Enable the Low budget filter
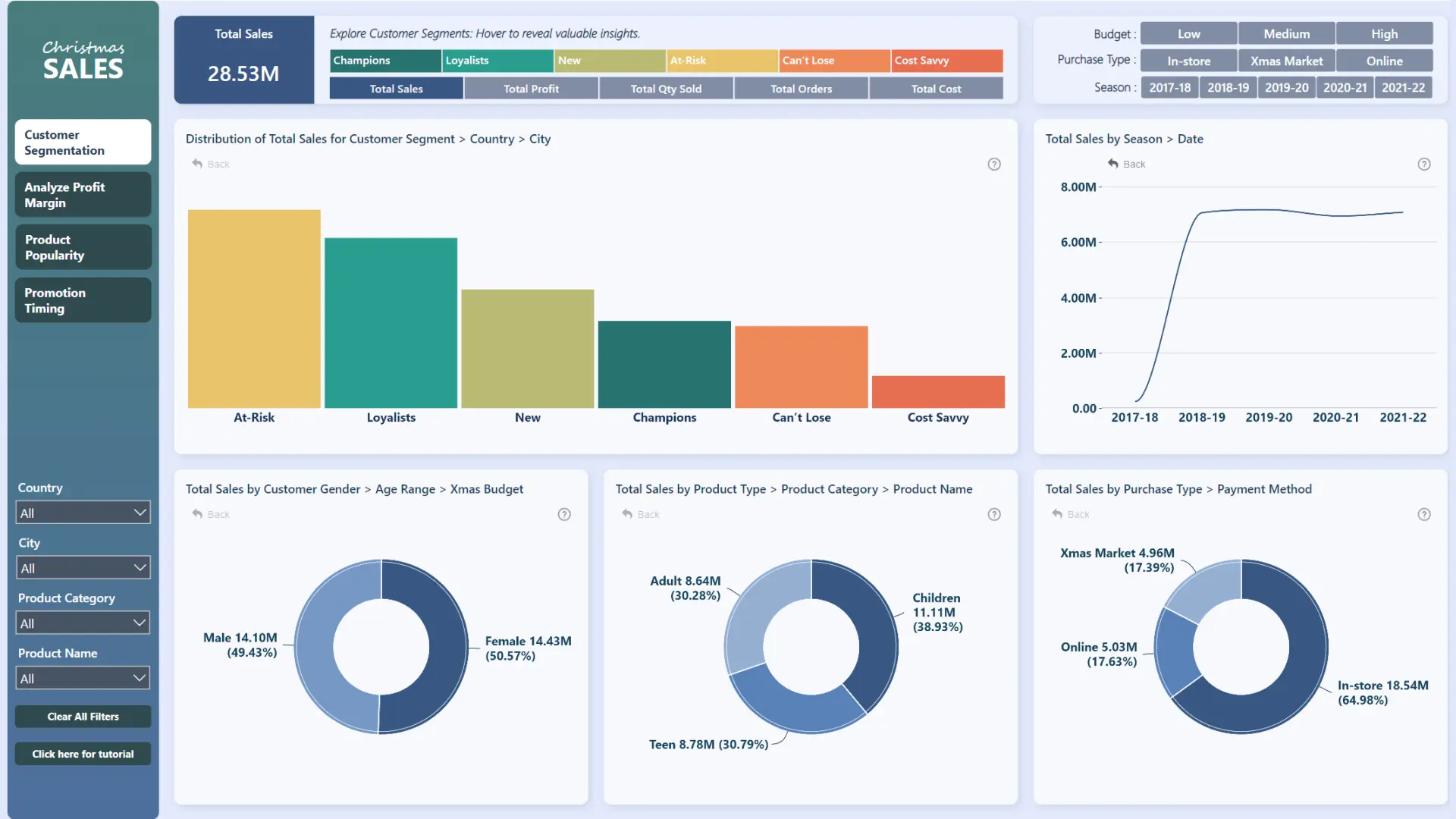This screenshot has height=819, width=1456. (1188, 33)
